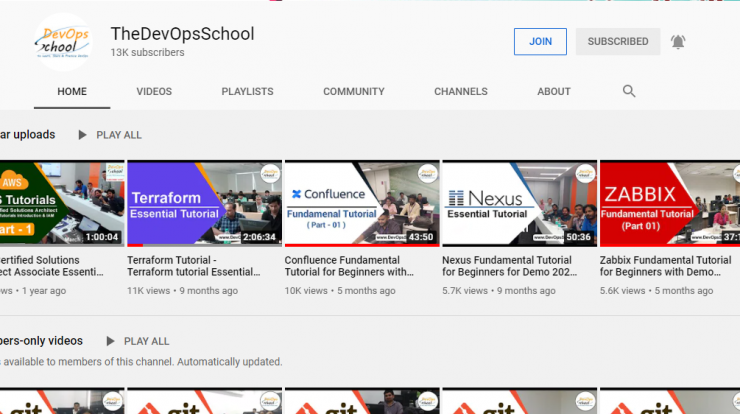Switch to the HOME tab
This screenshot has width=740, height=414.
pos(72,92)
